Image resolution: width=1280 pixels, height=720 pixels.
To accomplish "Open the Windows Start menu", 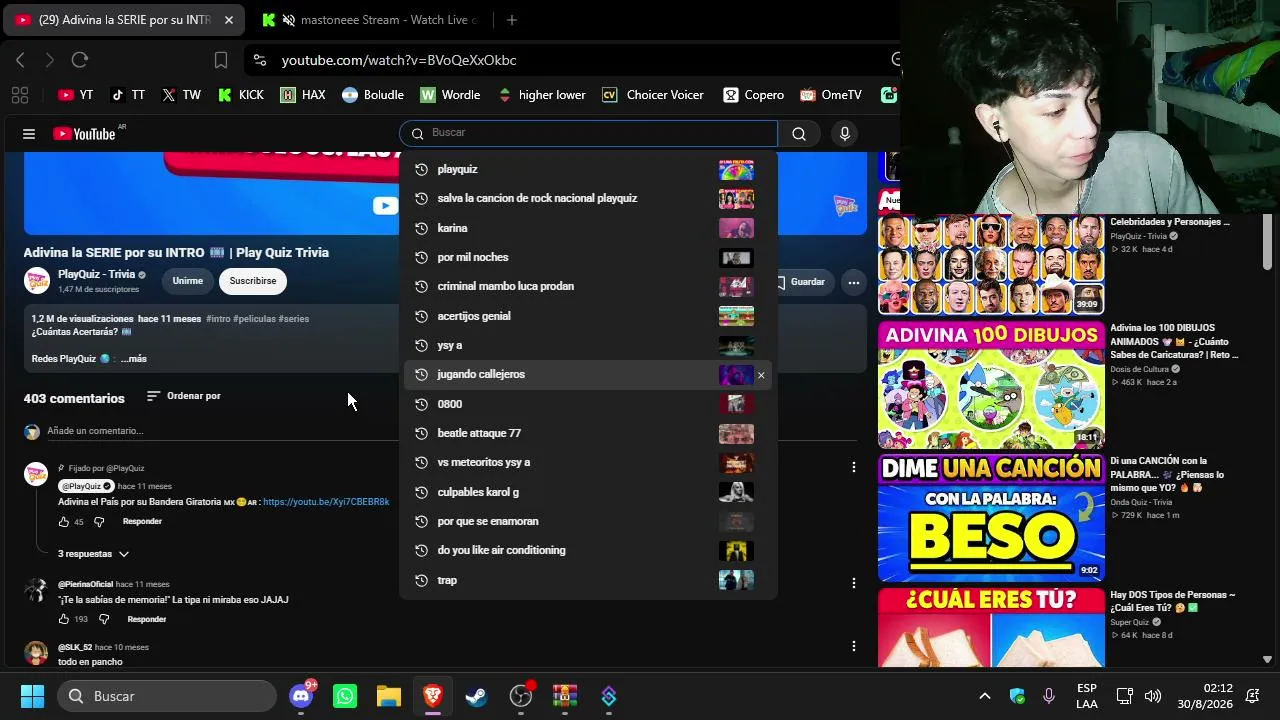I will tap(32, 696).
